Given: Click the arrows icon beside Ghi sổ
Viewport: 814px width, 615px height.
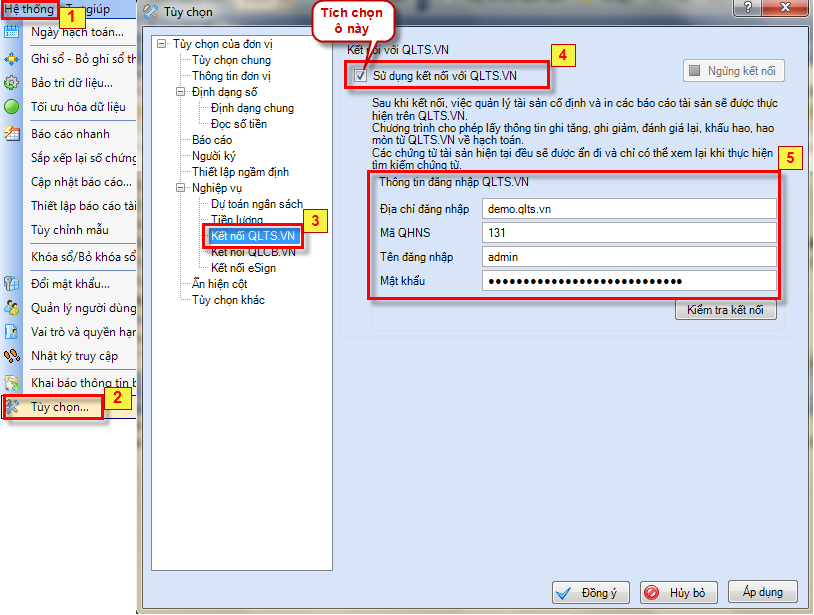Looking at the screenshot, I should point(11,59).
